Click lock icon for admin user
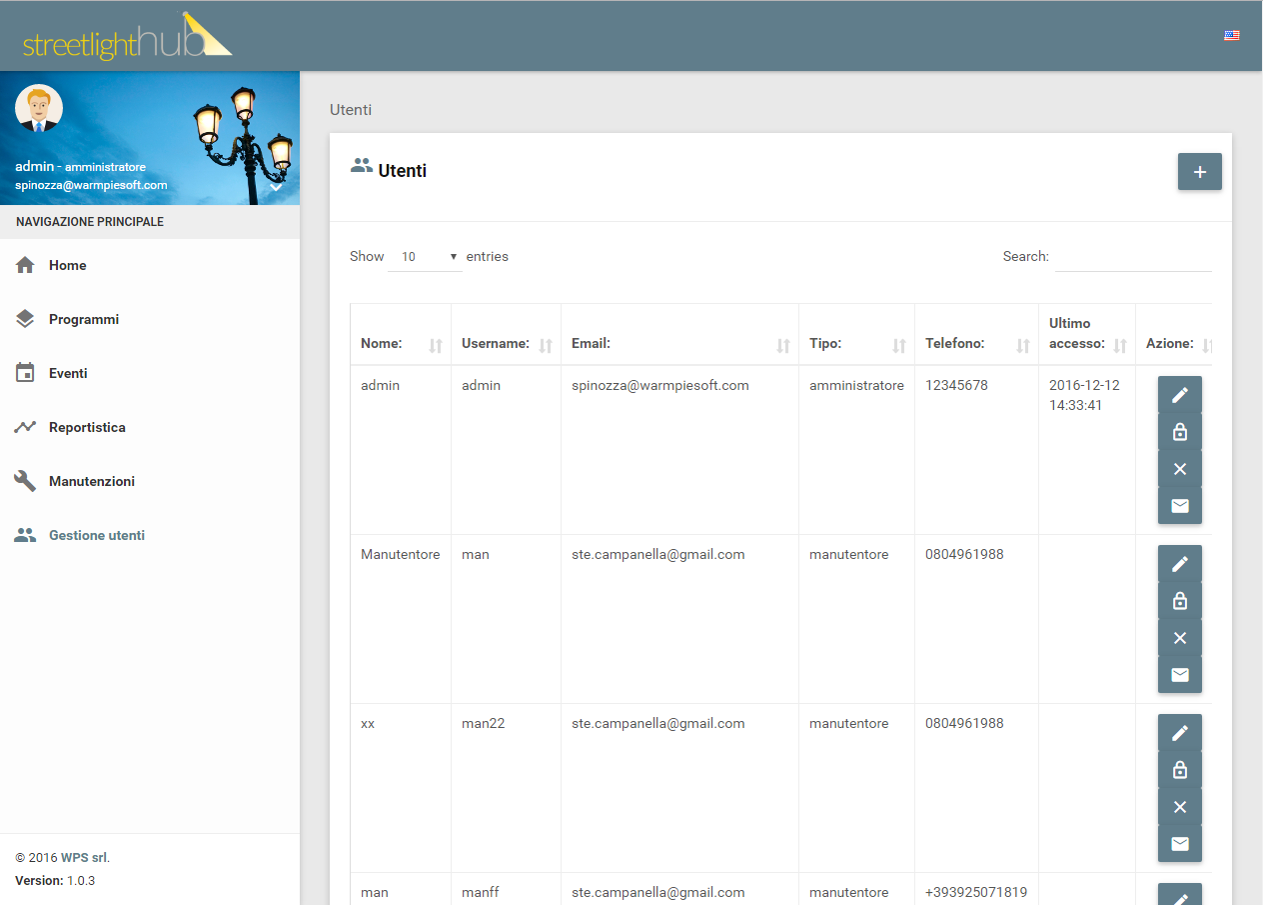The image size is (1263, 905). tap(1180, 432)
